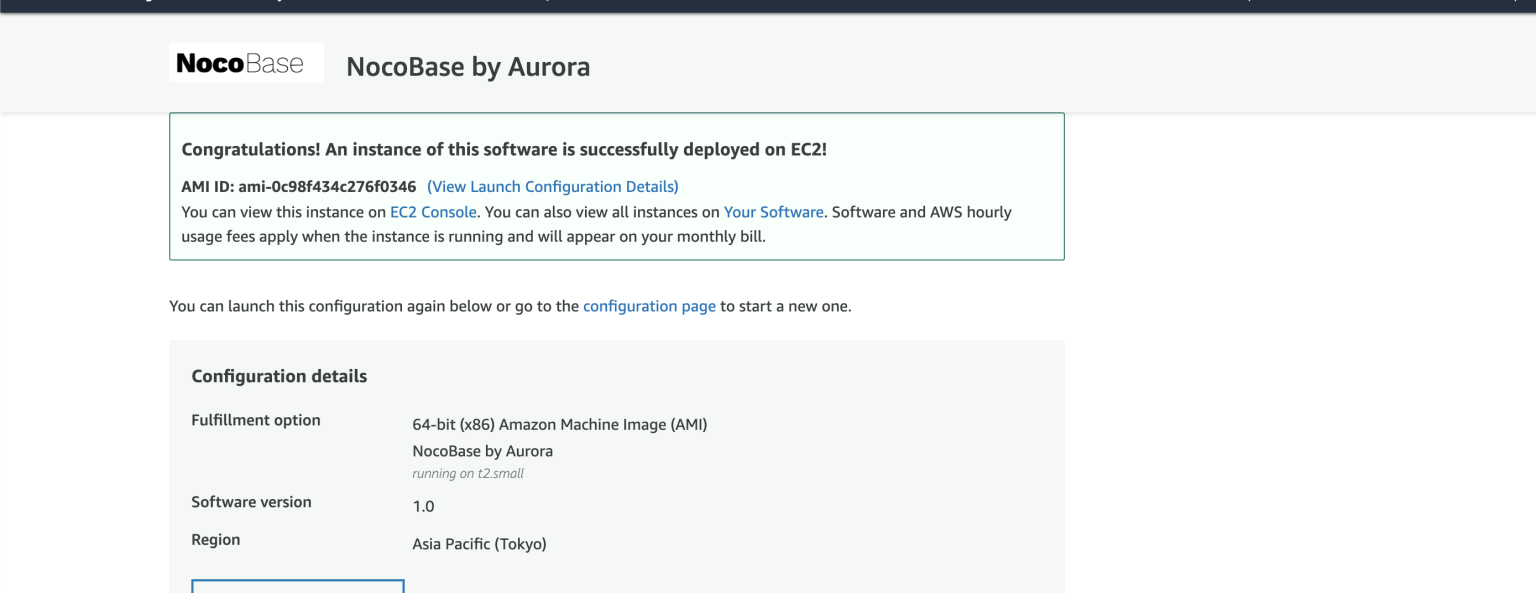Click the congratulations success banner
The image size is (1536, 593).
tap(617, 186)
